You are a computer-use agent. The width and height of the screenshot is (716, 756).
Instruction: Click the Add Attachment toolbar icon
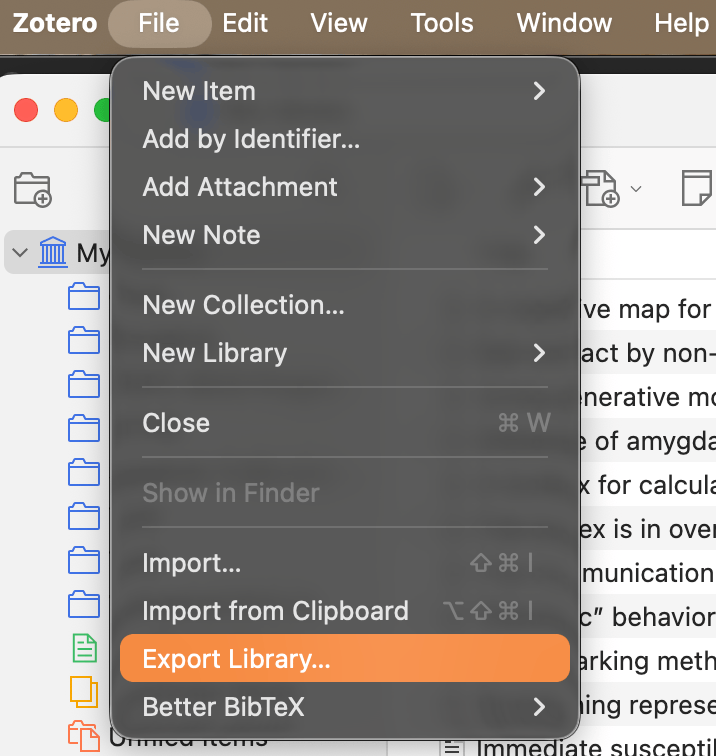click(x=600, y=189)
